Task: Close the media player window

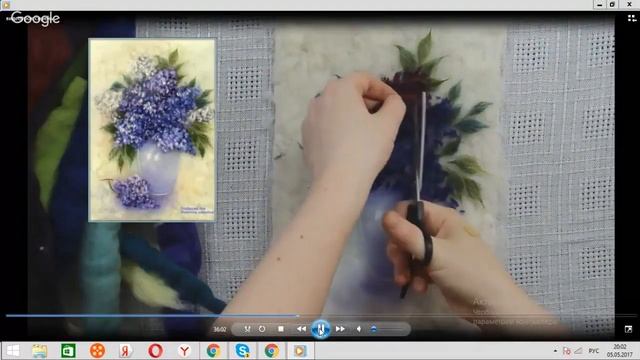Action: click(629, 4)
